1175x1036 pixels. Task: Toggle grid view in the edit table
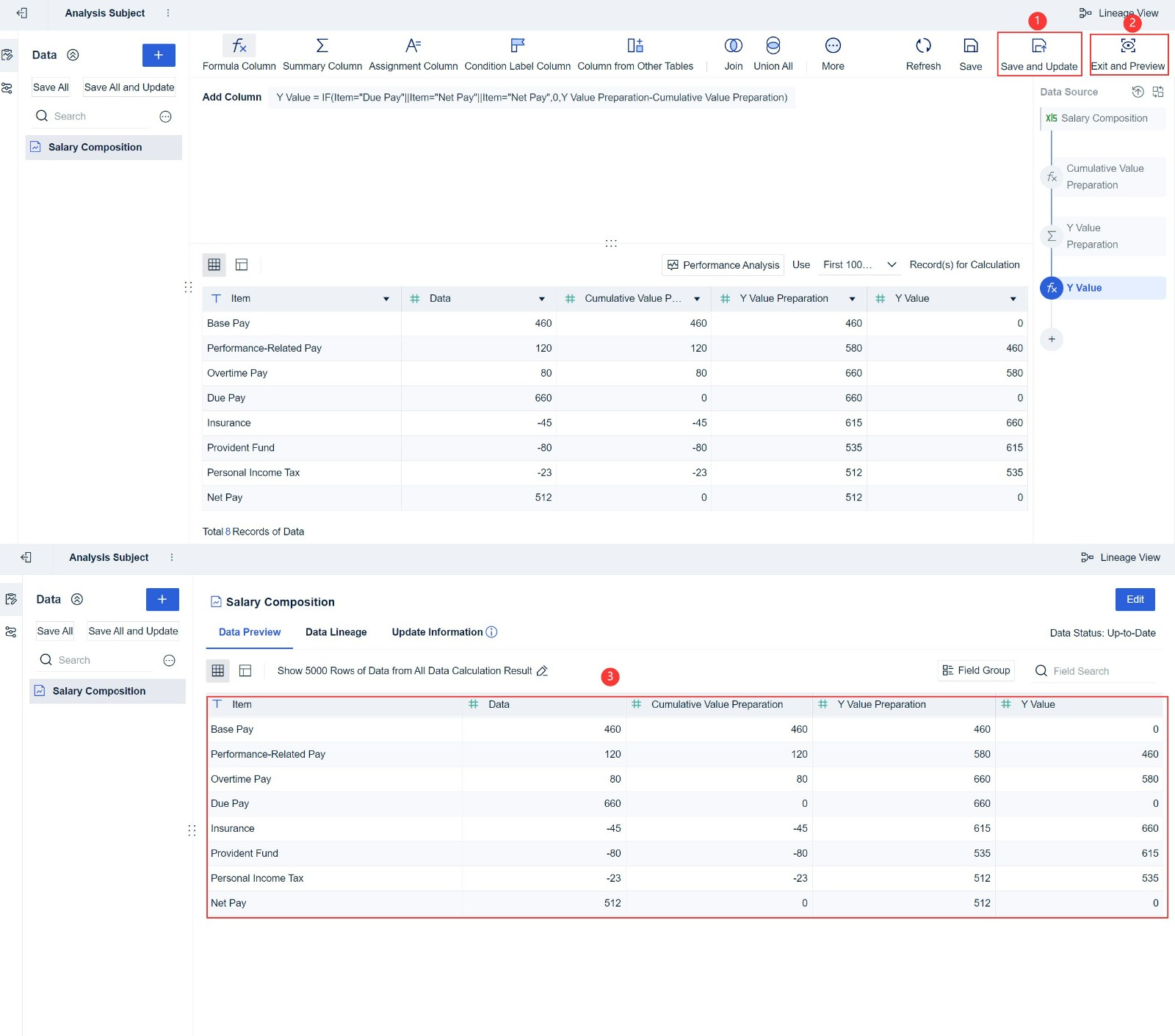[x=214, y=265]
